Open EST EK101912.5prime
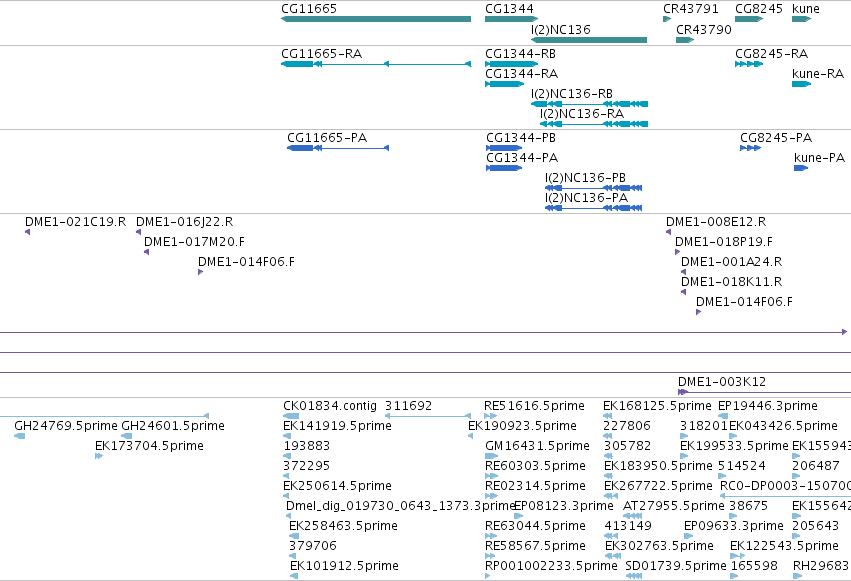The height and width of the screenshot is (581, 851). coord(344,566)
